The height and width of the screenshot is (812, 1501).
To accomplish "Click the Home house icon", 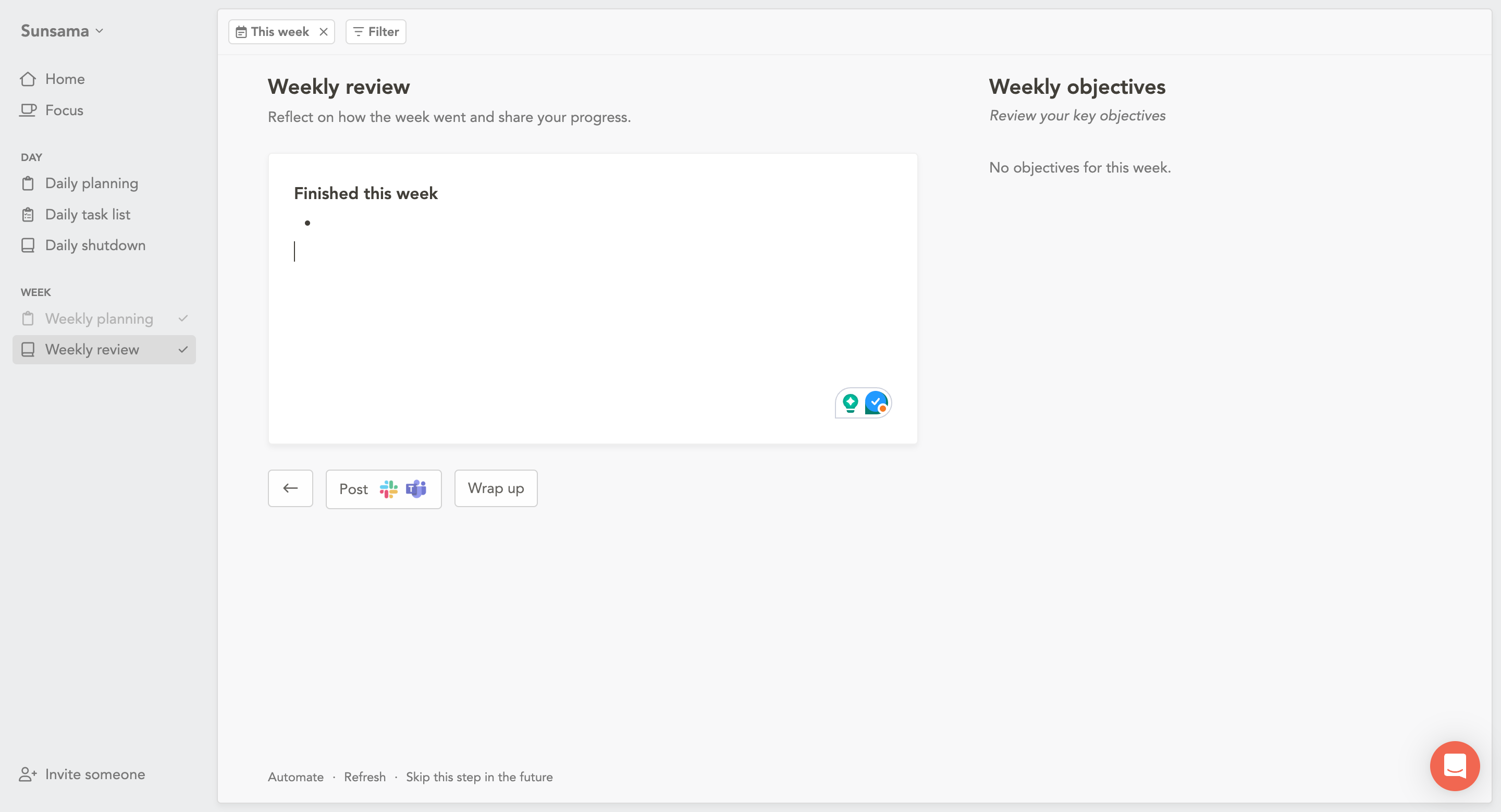I will [x=28, y=79].
